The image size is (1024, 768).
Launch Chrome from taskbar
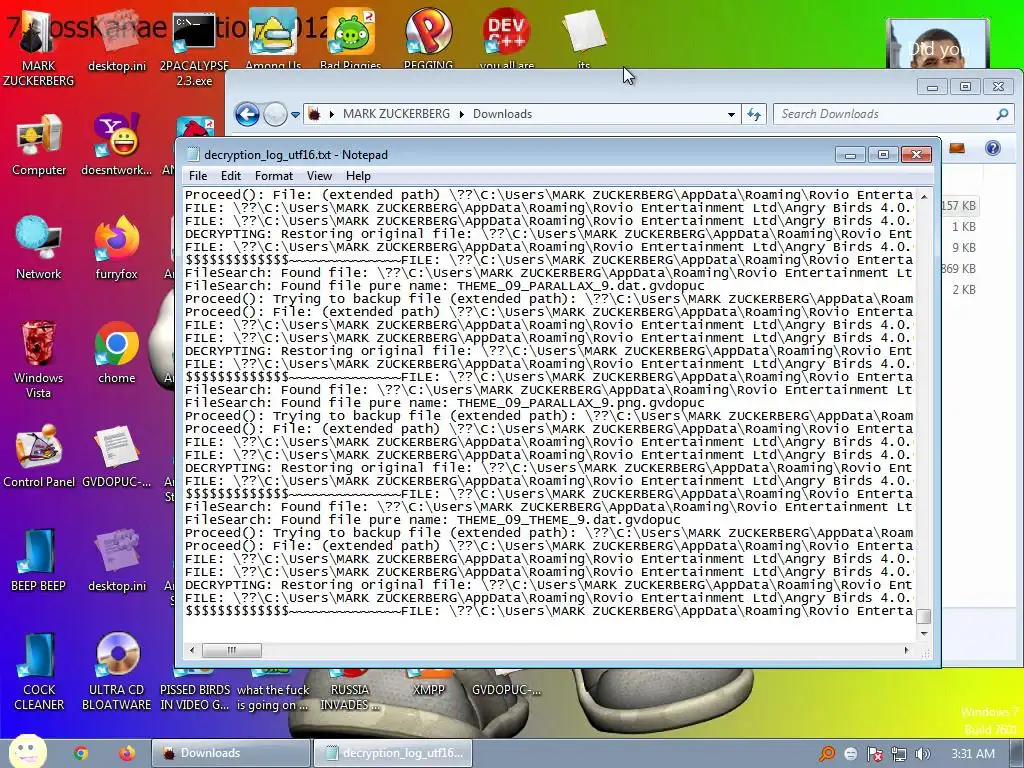[x=81, y=753]
